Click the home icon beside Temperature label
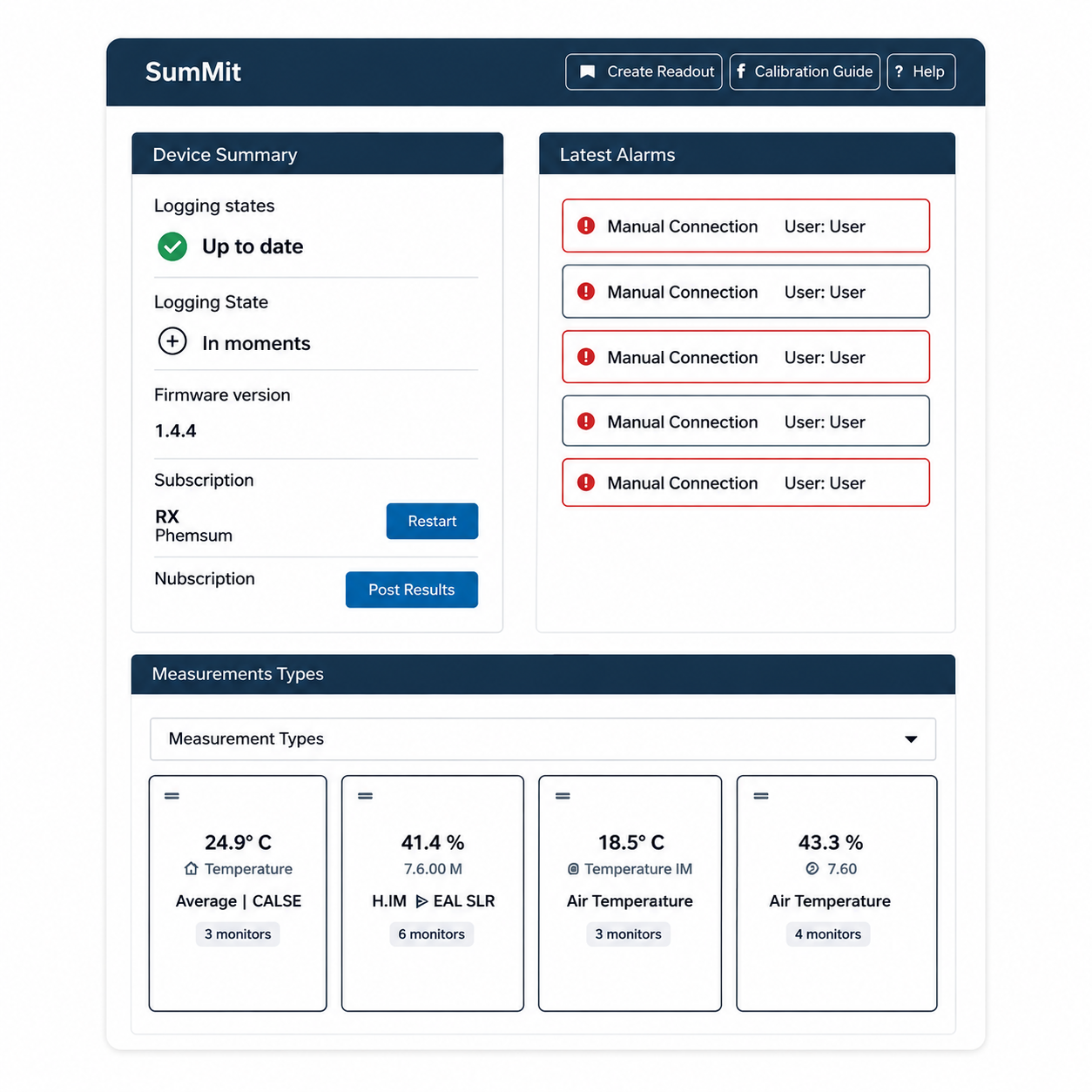Image resolution: width=1092 pixels, height=1092 pixels. (x=192, y=868)
